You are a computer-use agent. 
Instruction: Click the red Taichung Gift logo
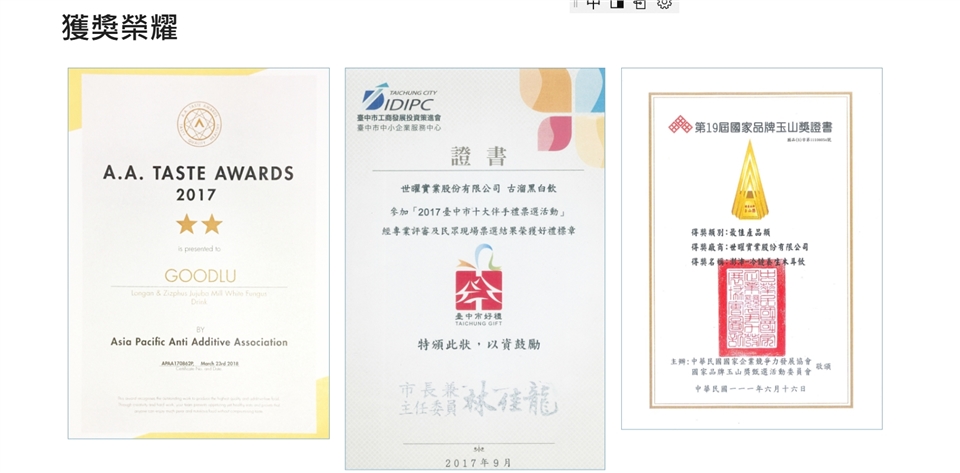tap(475, 284)
